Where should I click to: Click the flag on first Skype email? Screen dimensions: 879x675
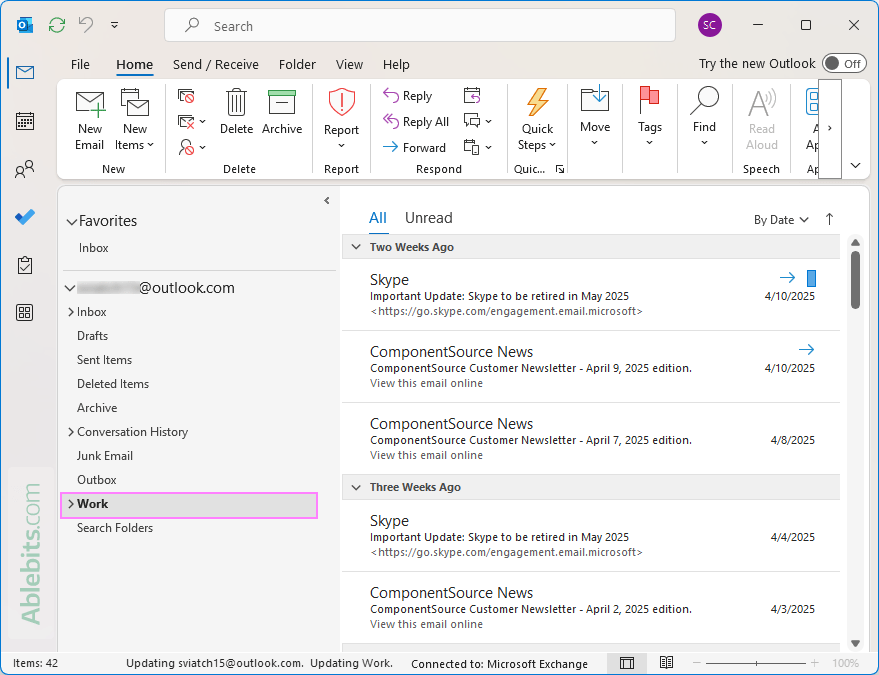click(811, 278)
